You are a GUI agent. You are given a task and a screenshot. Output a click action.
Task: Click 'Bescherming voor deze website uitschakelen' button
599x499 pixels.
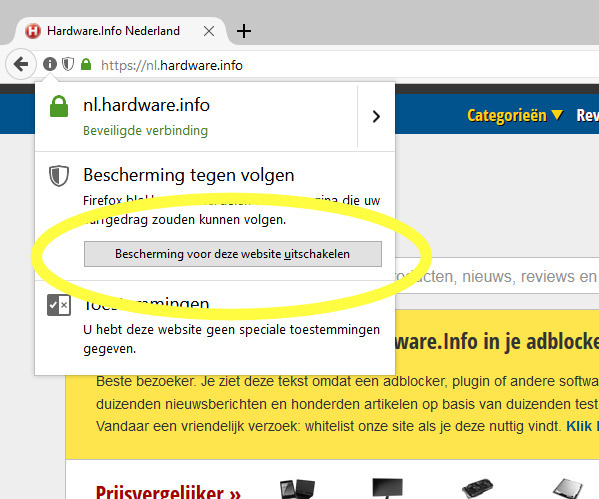point(233,254)
